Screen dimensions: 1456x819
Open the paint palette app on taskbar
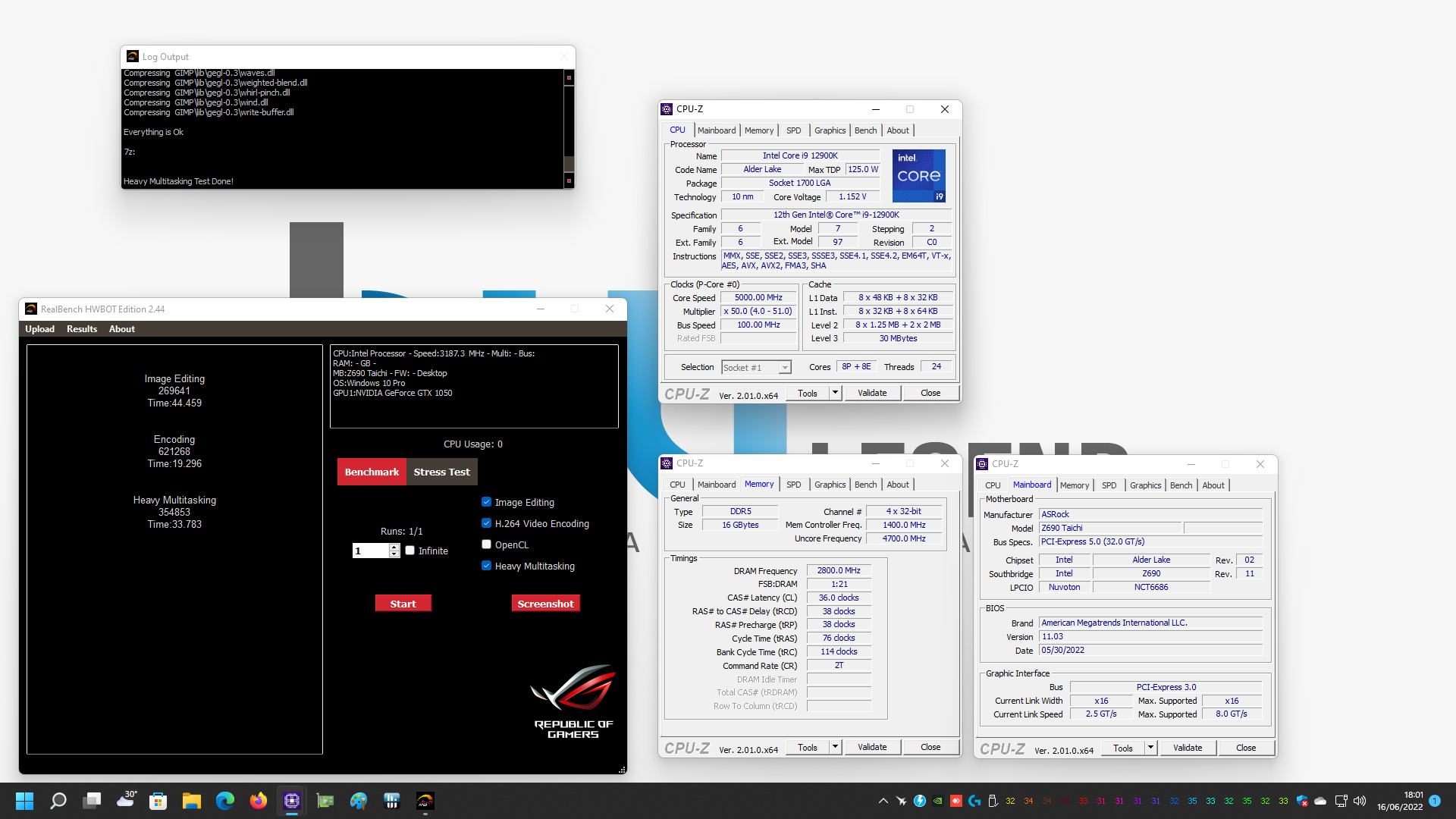(x=359, y=801)
